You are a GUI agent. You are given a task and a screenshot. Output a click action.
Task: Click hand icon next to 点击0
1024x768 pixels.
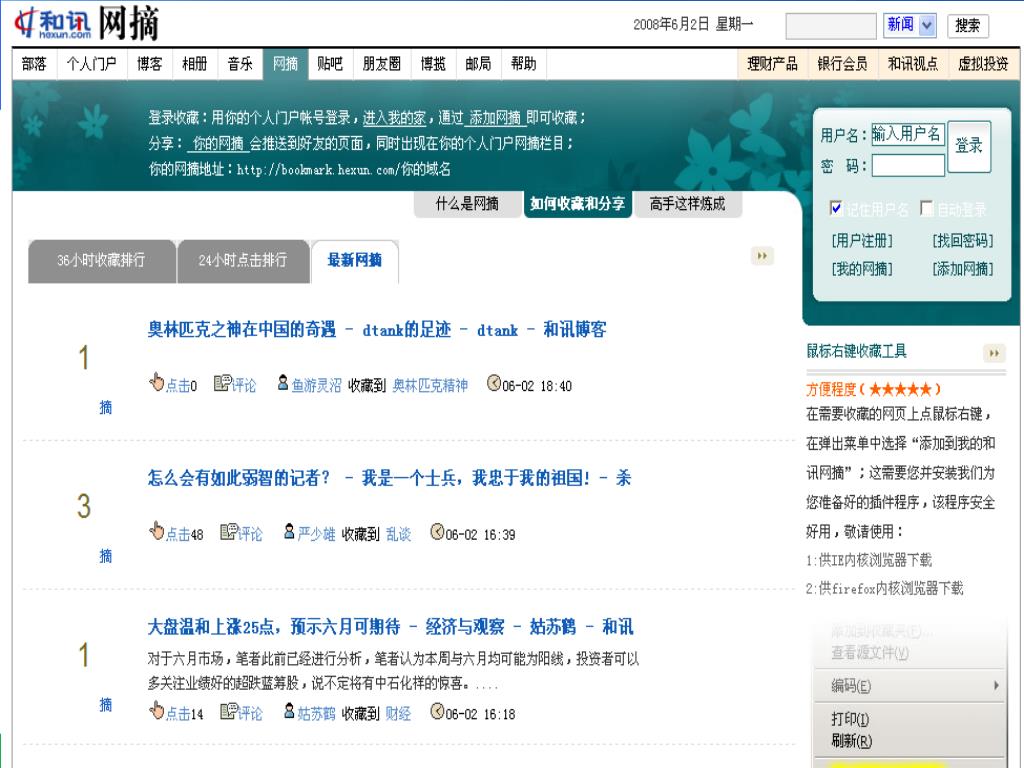(156, 381)
